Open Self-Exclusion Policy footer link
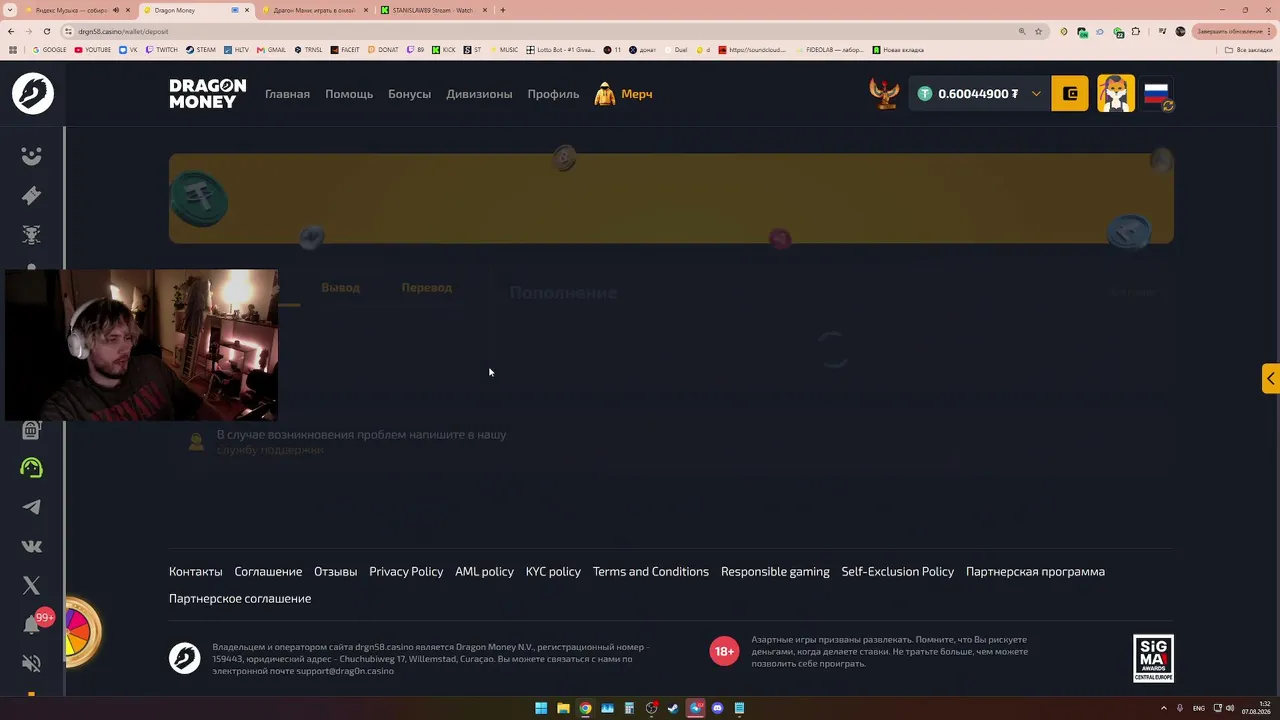Viewport: 1280px width, 720px height. (x=898, y=572)
